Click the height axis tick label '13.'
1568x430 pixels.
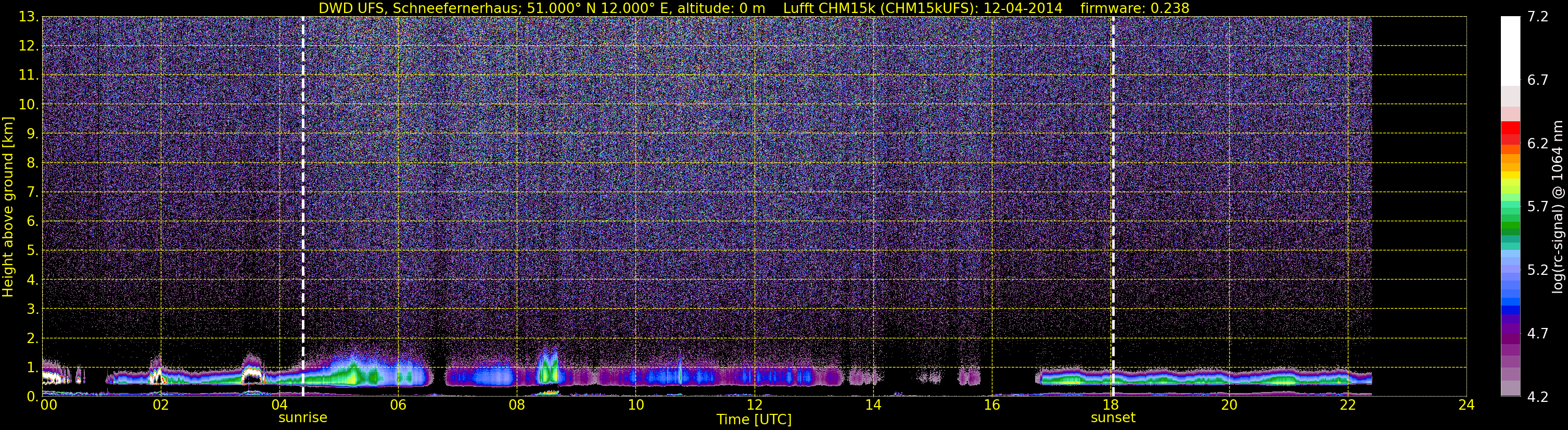pos(28,17)
